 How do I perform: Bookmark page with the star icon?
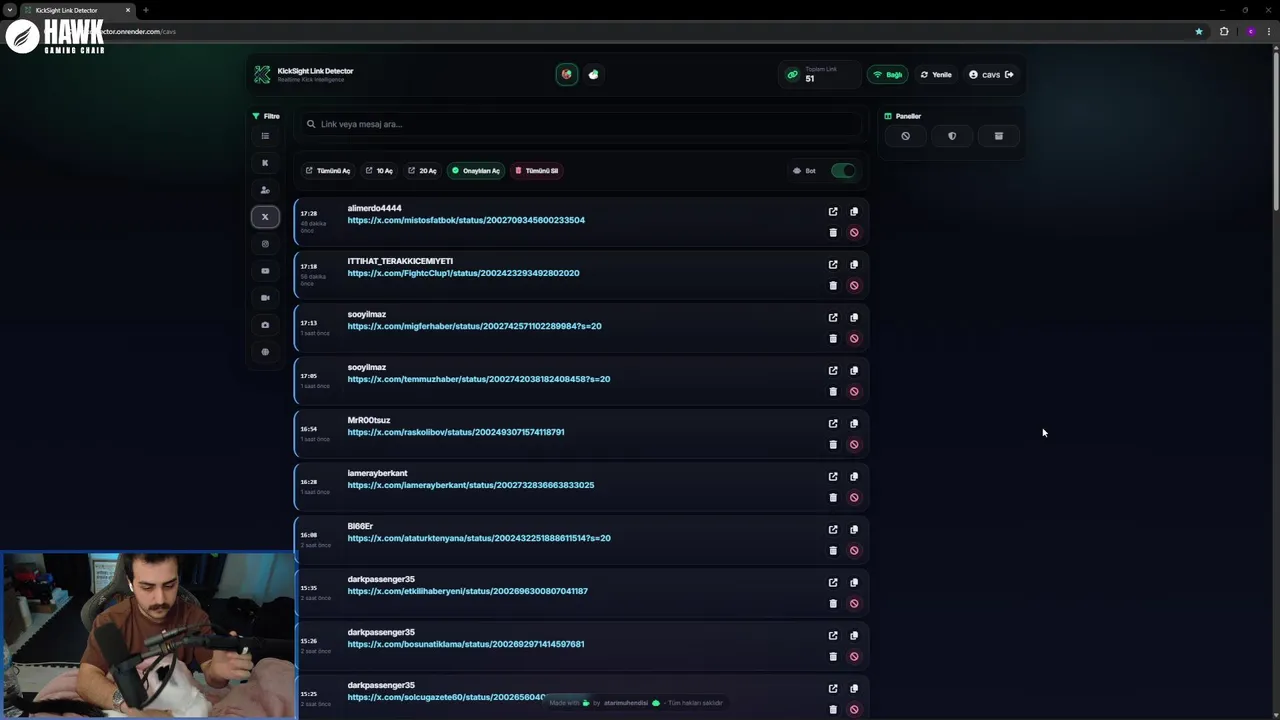[x=1199, y=31]
